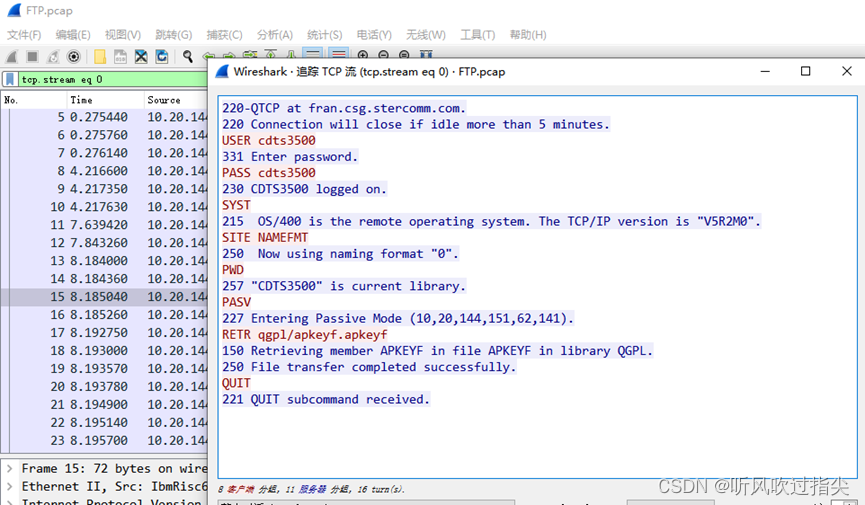
Task: Sort packets by the No. column
Action: coord(33,100)
